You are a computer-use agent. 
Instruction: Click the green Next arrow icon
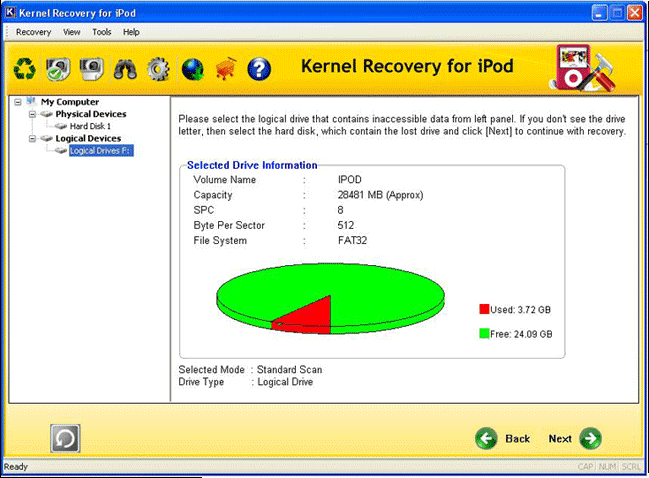[x=590, y=438]
